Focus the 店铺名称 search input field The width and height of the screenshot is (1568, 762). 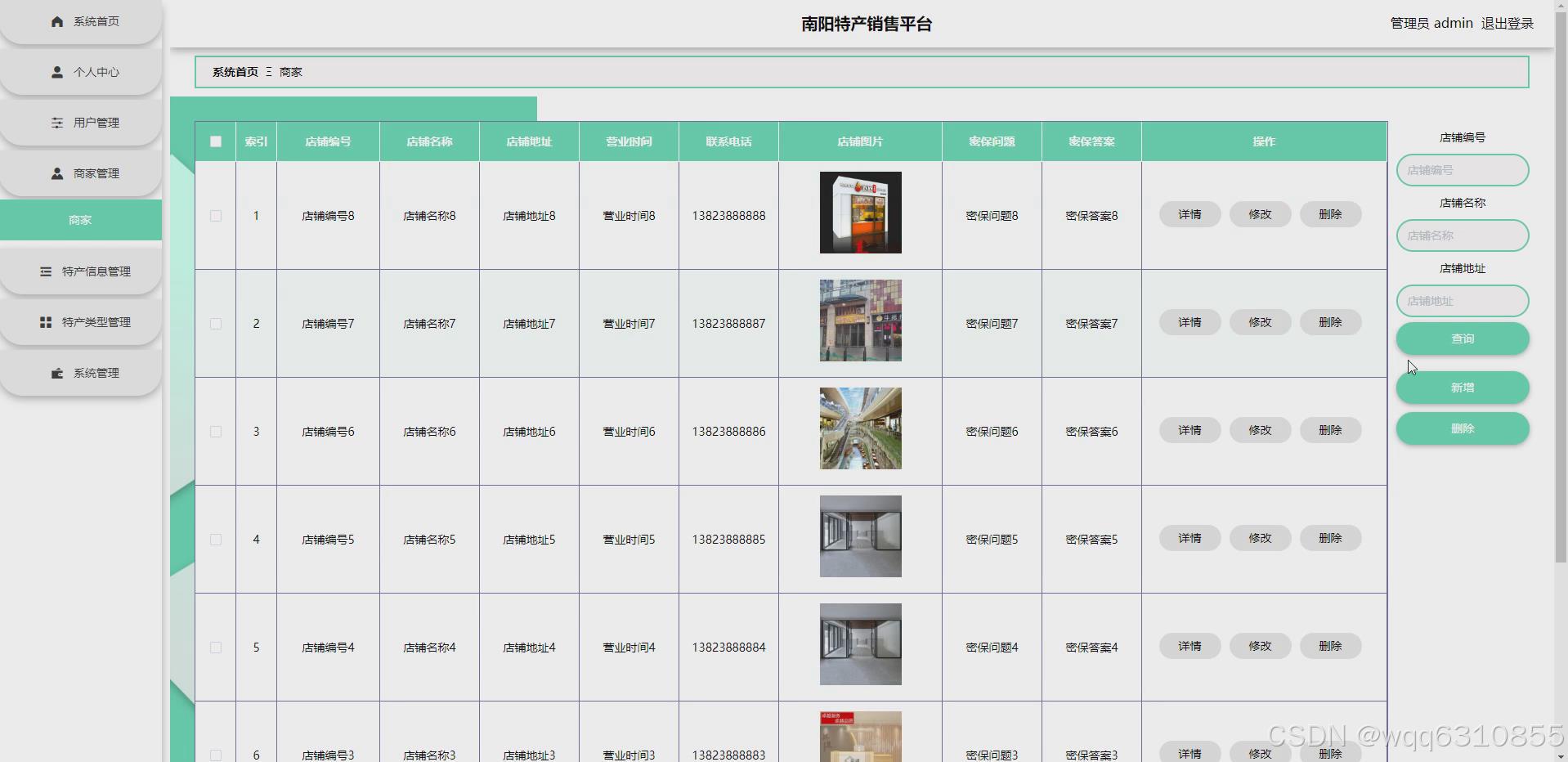point(1463,235)
